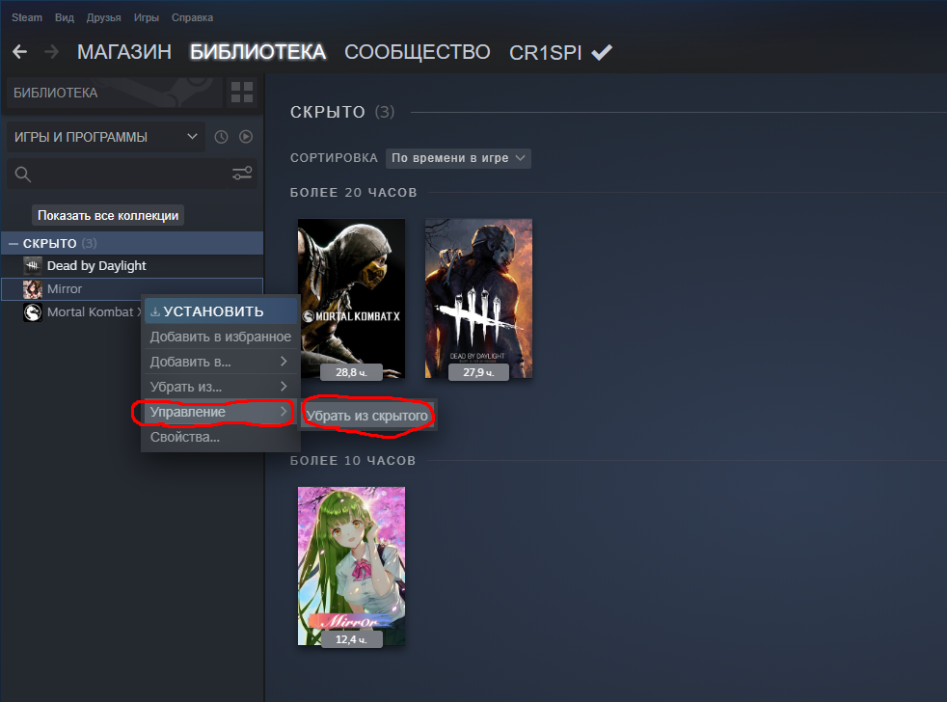The width and height of the screenshot is (947, 702).
Task: Go forward with the right arrow
Action: [x=52, y=52]
